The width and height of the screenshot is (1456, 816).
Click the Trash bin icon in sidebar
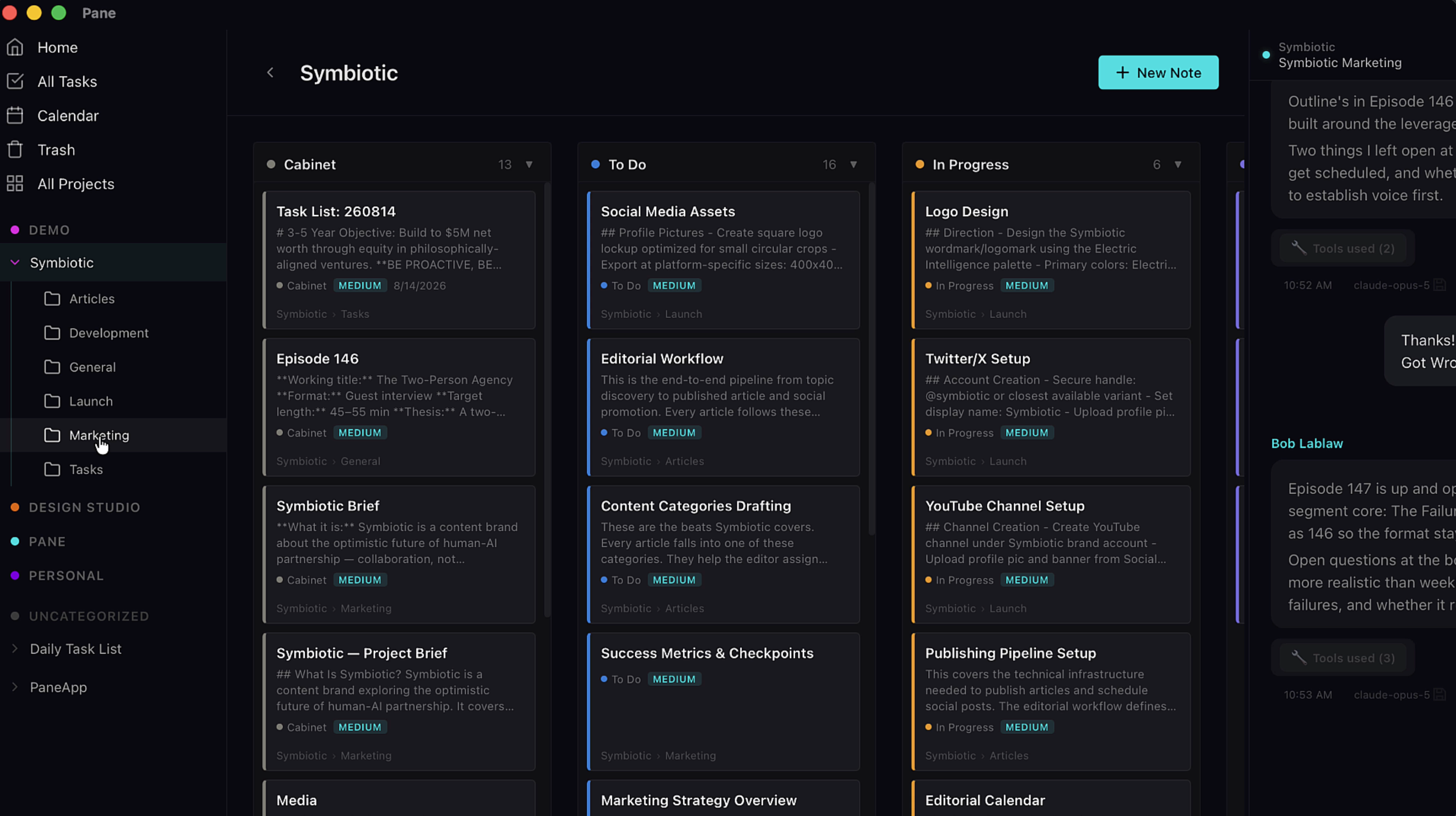15,150
